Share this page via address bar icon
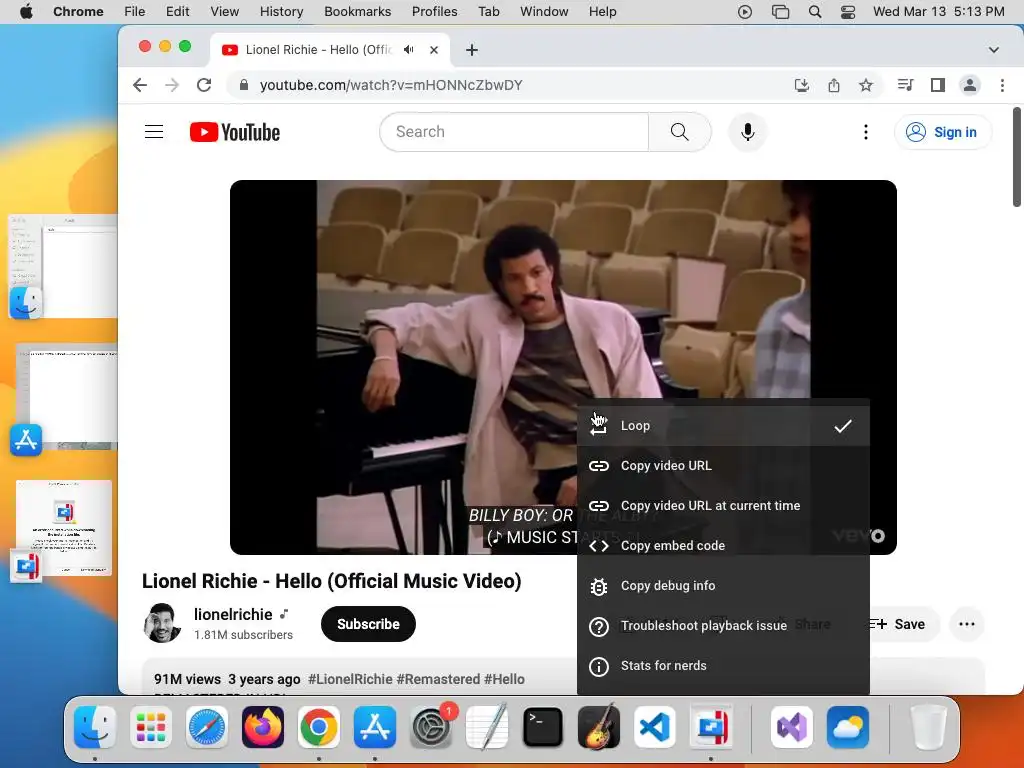 [834, 85]
